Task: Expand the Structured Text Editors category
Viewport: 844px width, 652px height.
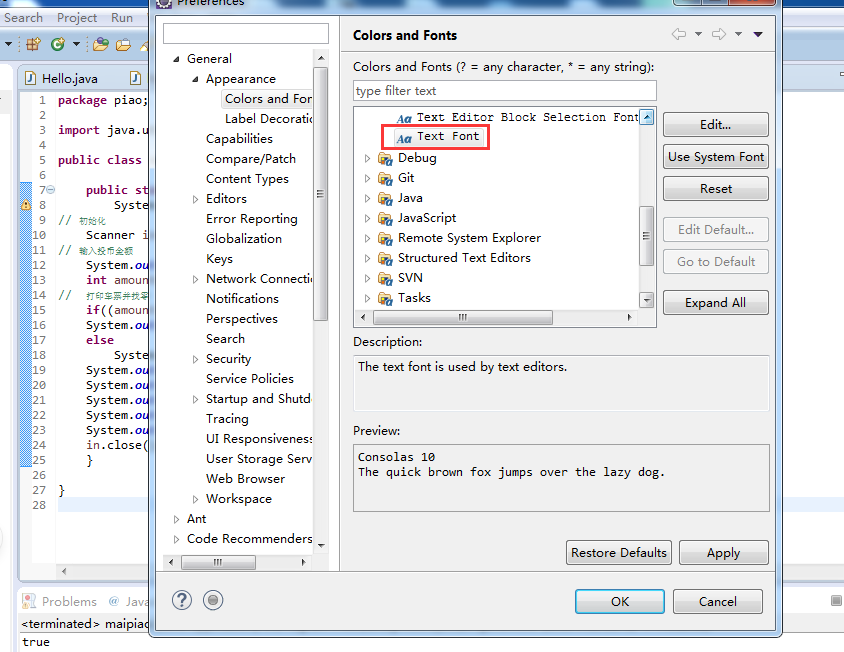Action: click(367, 258)
